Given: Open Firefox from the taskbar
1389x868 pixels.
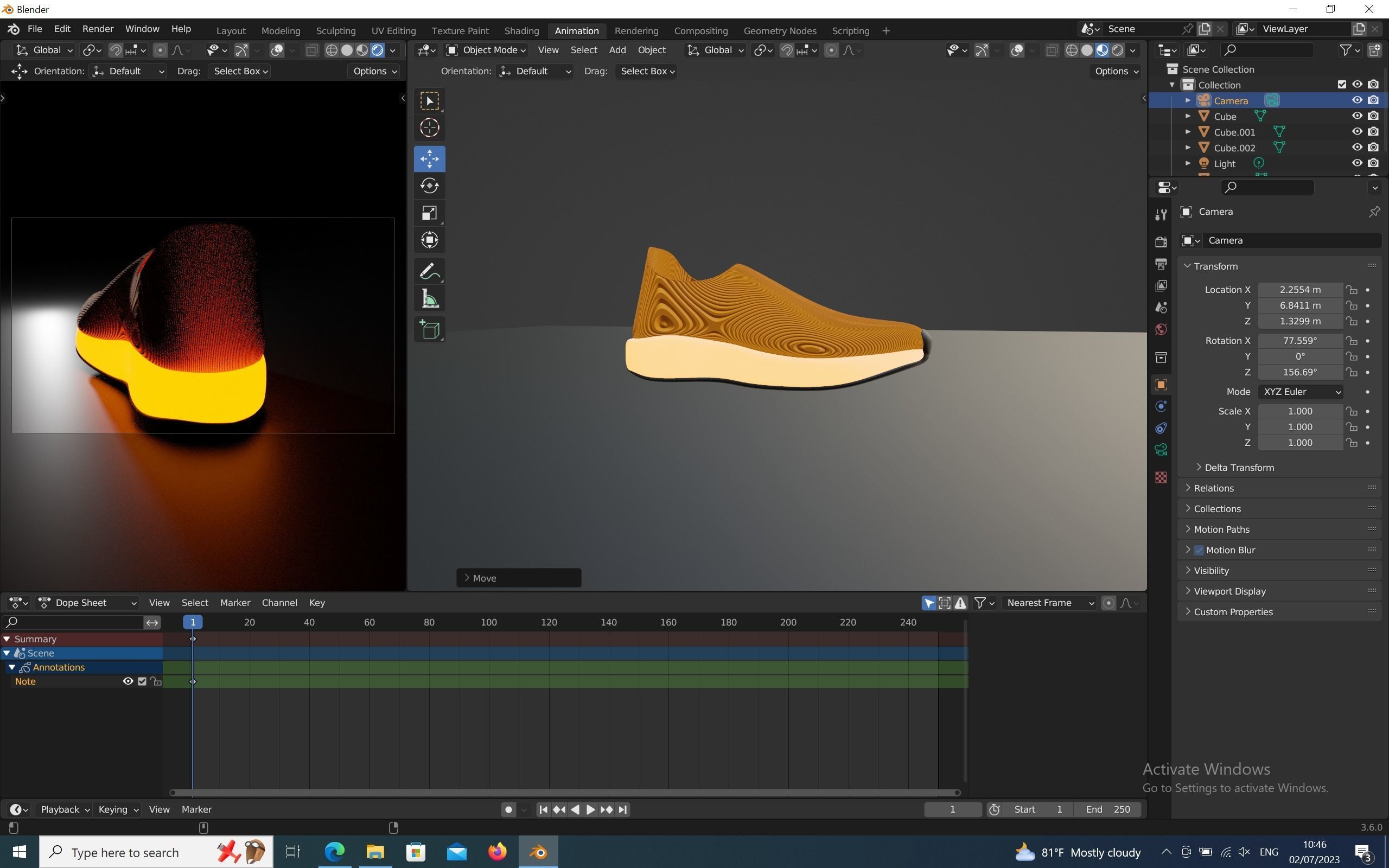Looking at the screenshot, I should (x=498, y=852).
